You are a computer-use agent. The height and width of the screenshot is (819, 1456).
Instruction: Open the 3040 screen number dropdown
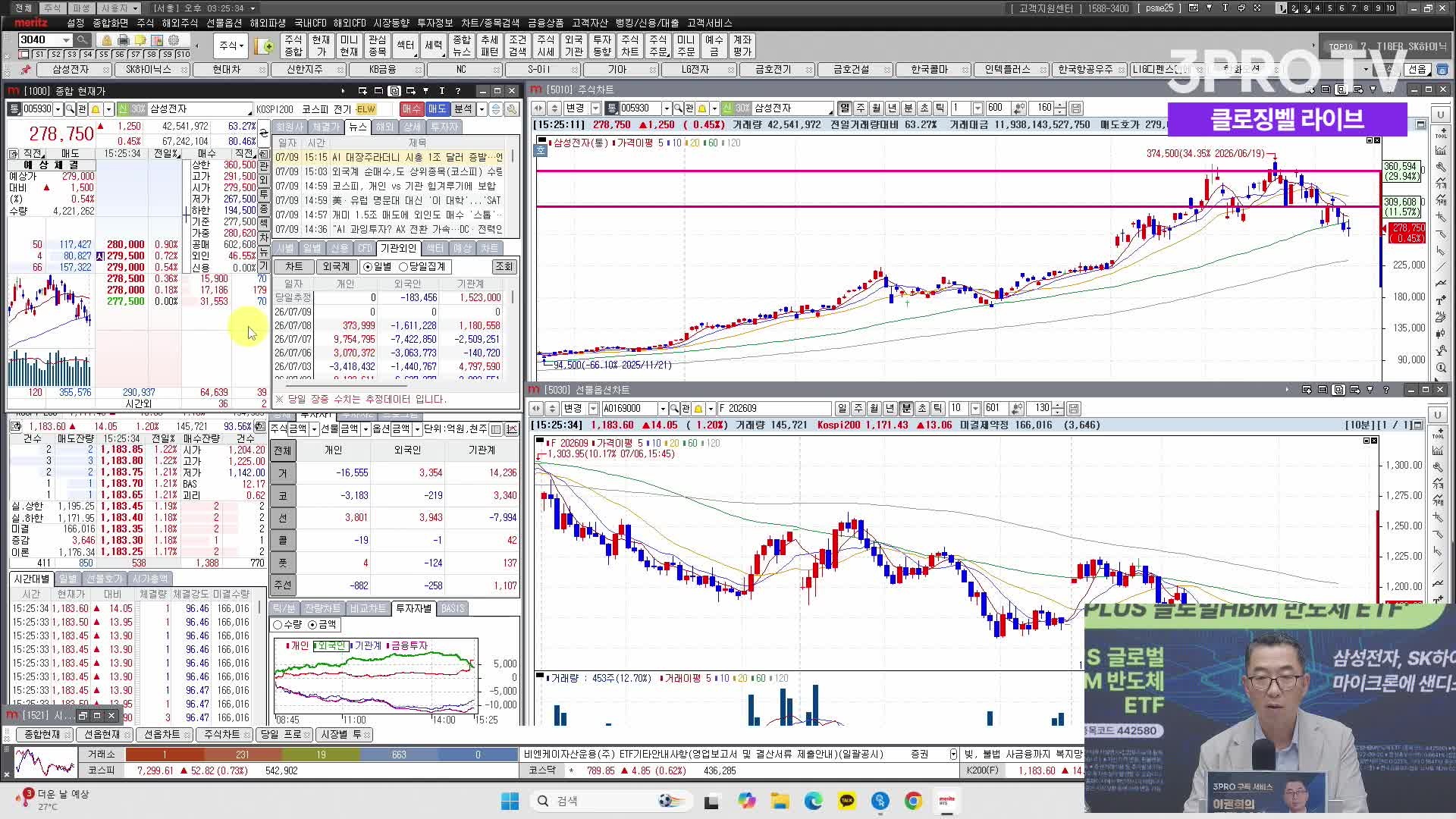67,39
